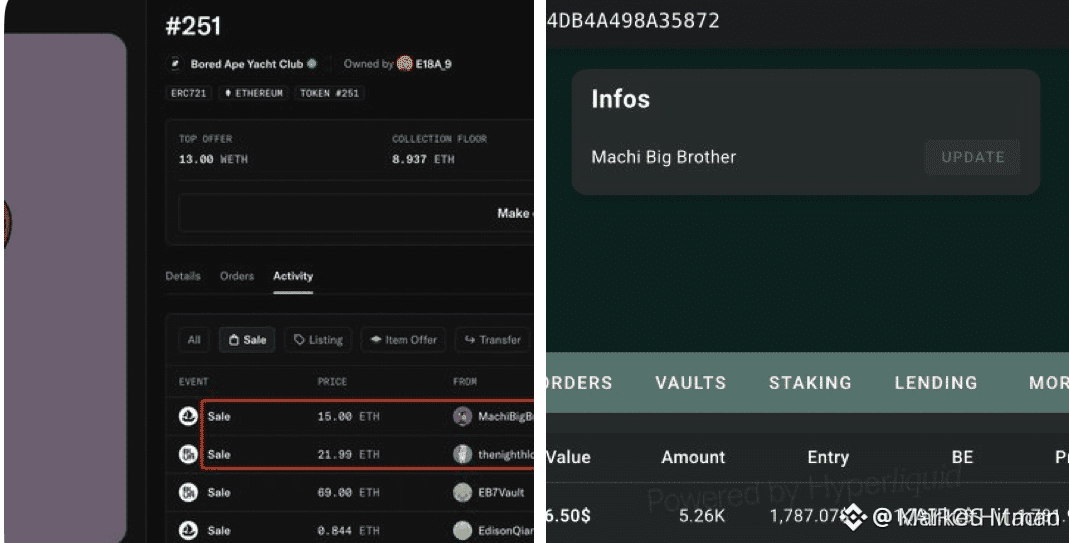Open owner profile E18A_9
The width and height of the screenshot is (1069, 543).
(x=434, y=64)
